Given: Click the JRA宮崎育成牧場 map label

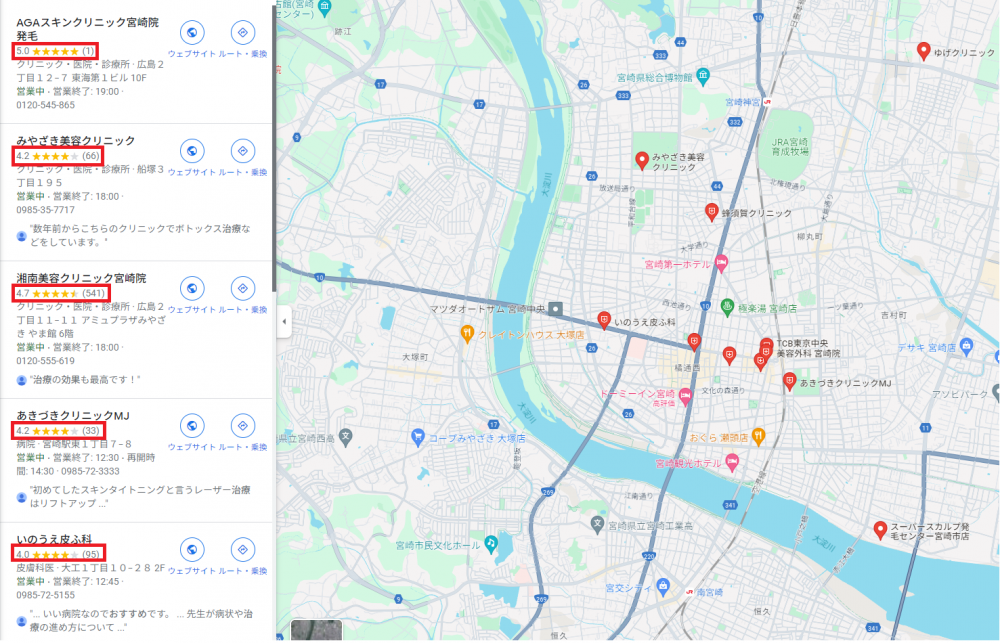Looking at the screenshot, I should pos(790,147).
